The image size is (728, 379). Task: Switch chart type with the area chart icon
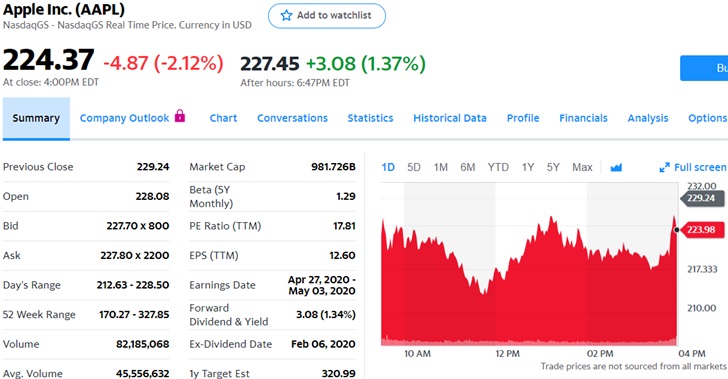(x=616, y=167)
